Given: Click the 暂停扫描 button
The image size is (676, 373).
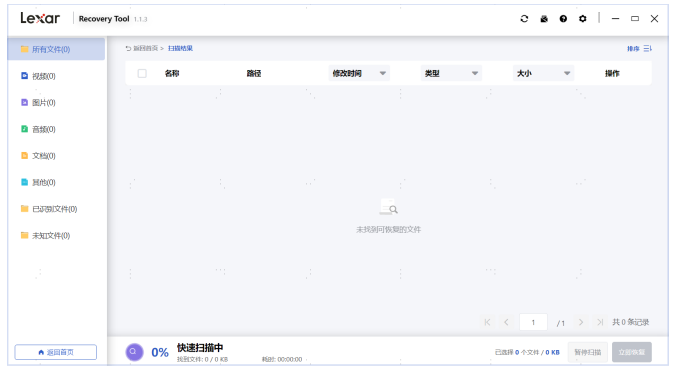Looking at the screenshot, I should pyautogui.click(x=588, y=352).
